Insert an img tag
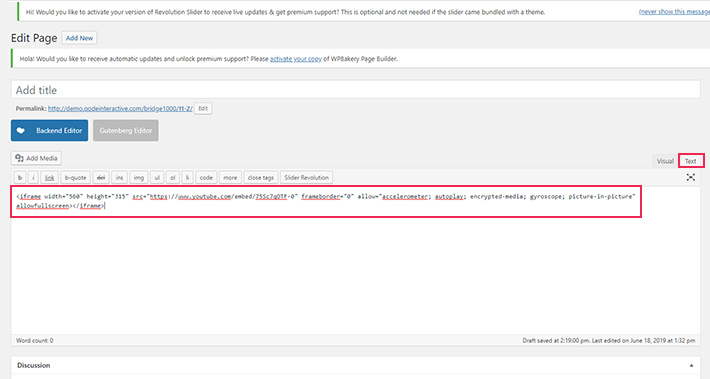The image size is (710, 379). click(x=139, y=178)
